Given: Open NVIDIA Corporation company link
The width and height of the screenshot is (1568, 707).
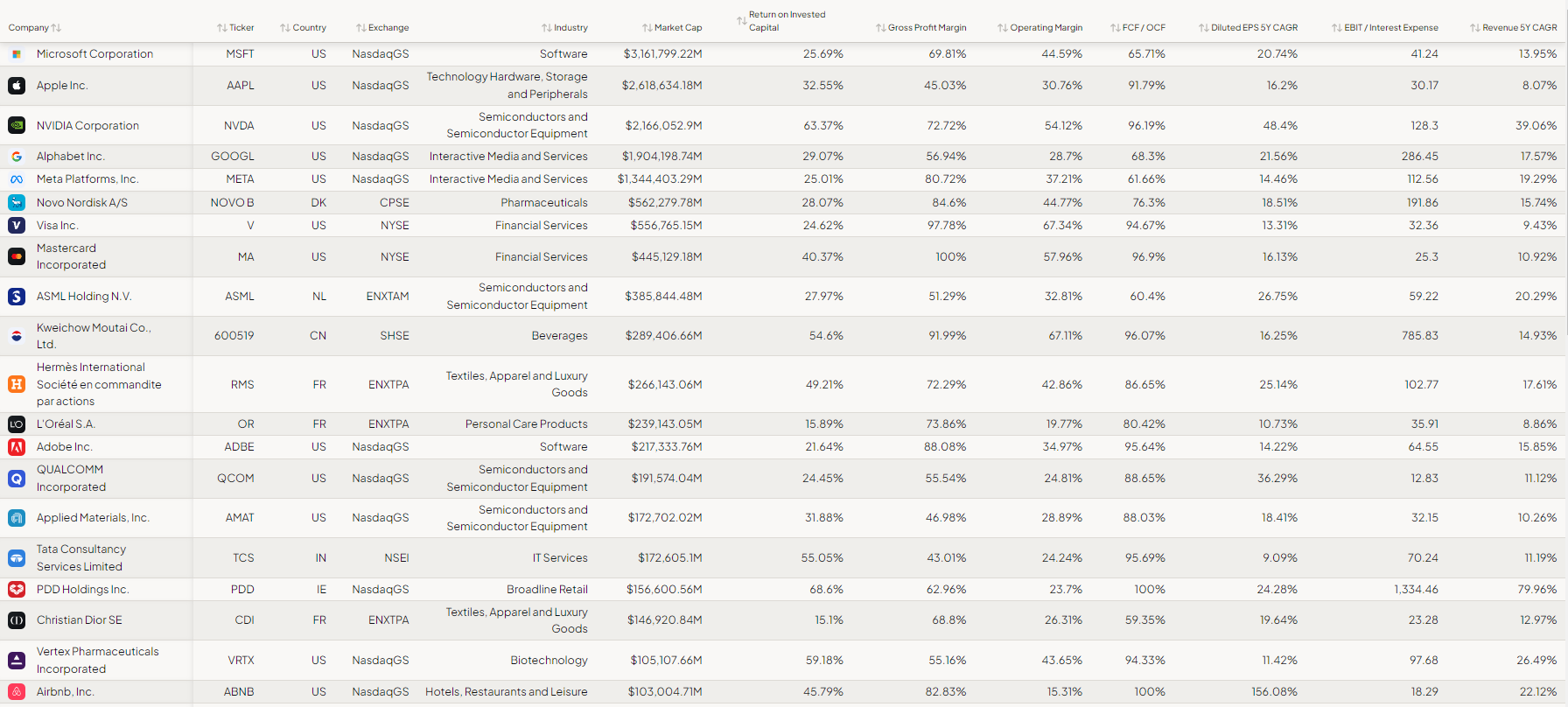Looking at the screenshot, I should pos(87,126).
